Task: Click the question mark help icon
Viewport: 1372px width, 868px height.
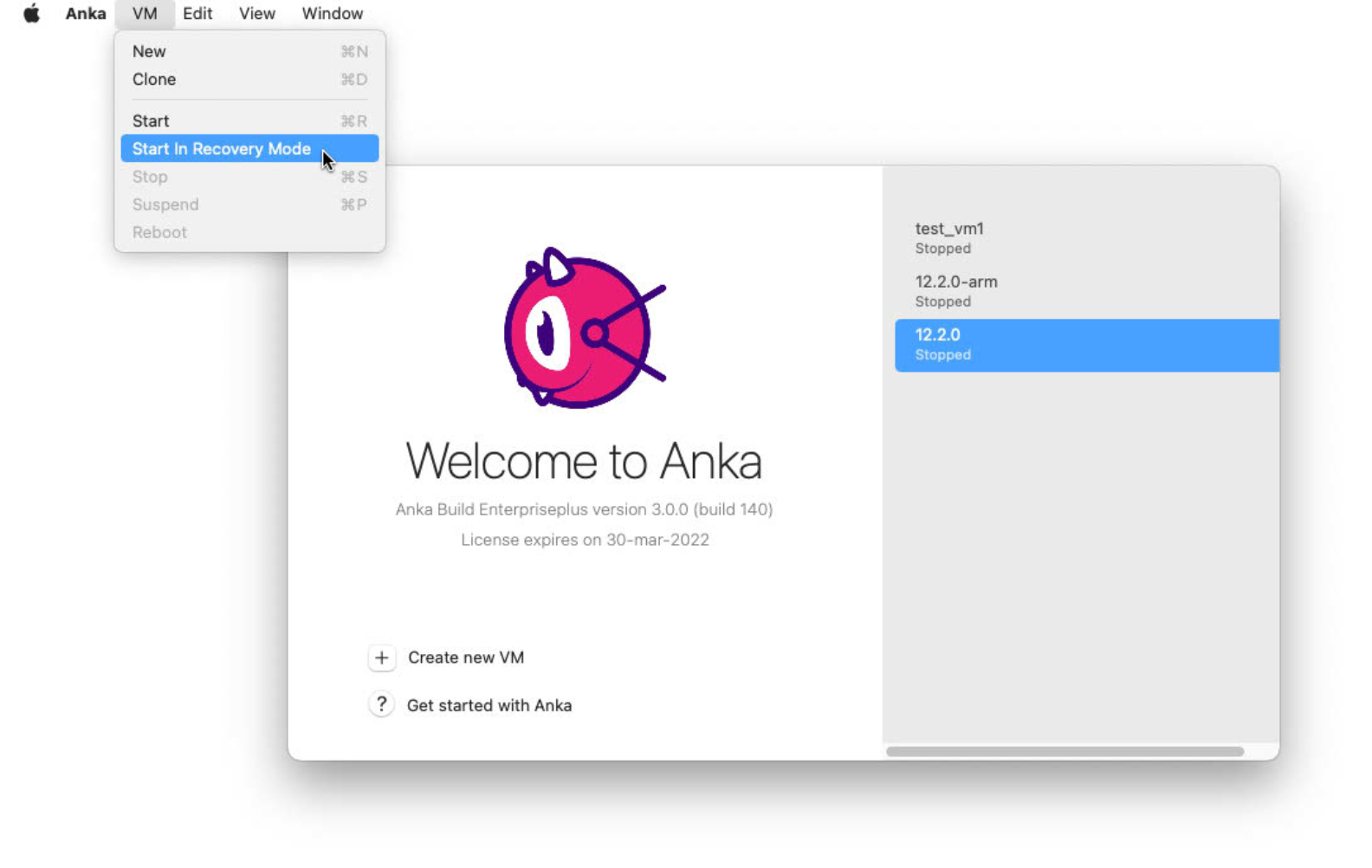Action: [381, 704]
